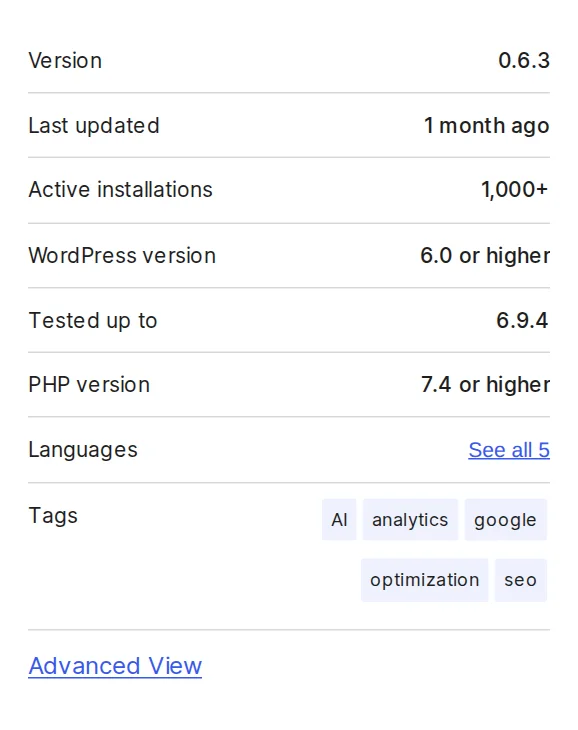The height and width of the screenshot is (730, 578).
Task: Click the 6.0 or higher value
Action: 485,255
